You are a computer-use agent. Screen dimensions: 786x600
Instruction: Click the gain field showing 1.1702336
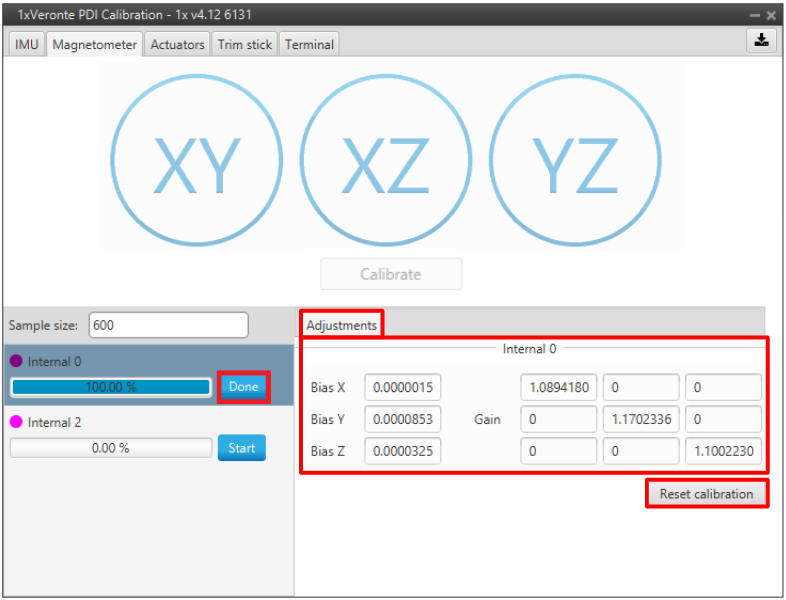(640, 419)
